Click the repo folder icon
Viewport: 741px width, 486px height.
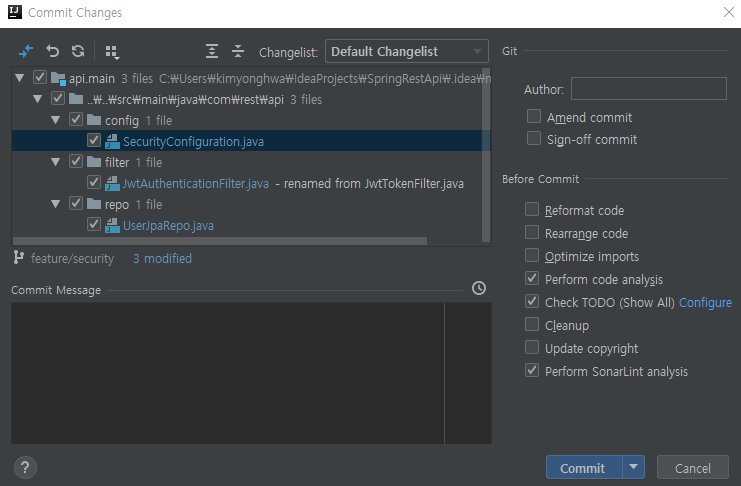point(94,204)
